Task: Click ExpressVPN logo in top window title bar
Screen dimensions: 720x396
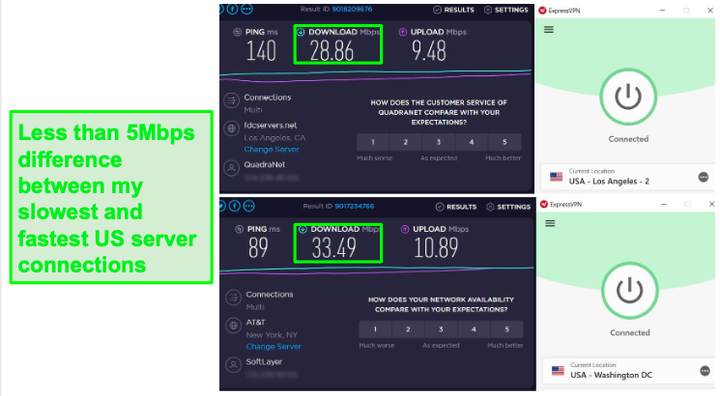Action: click(x=543, y=11)
